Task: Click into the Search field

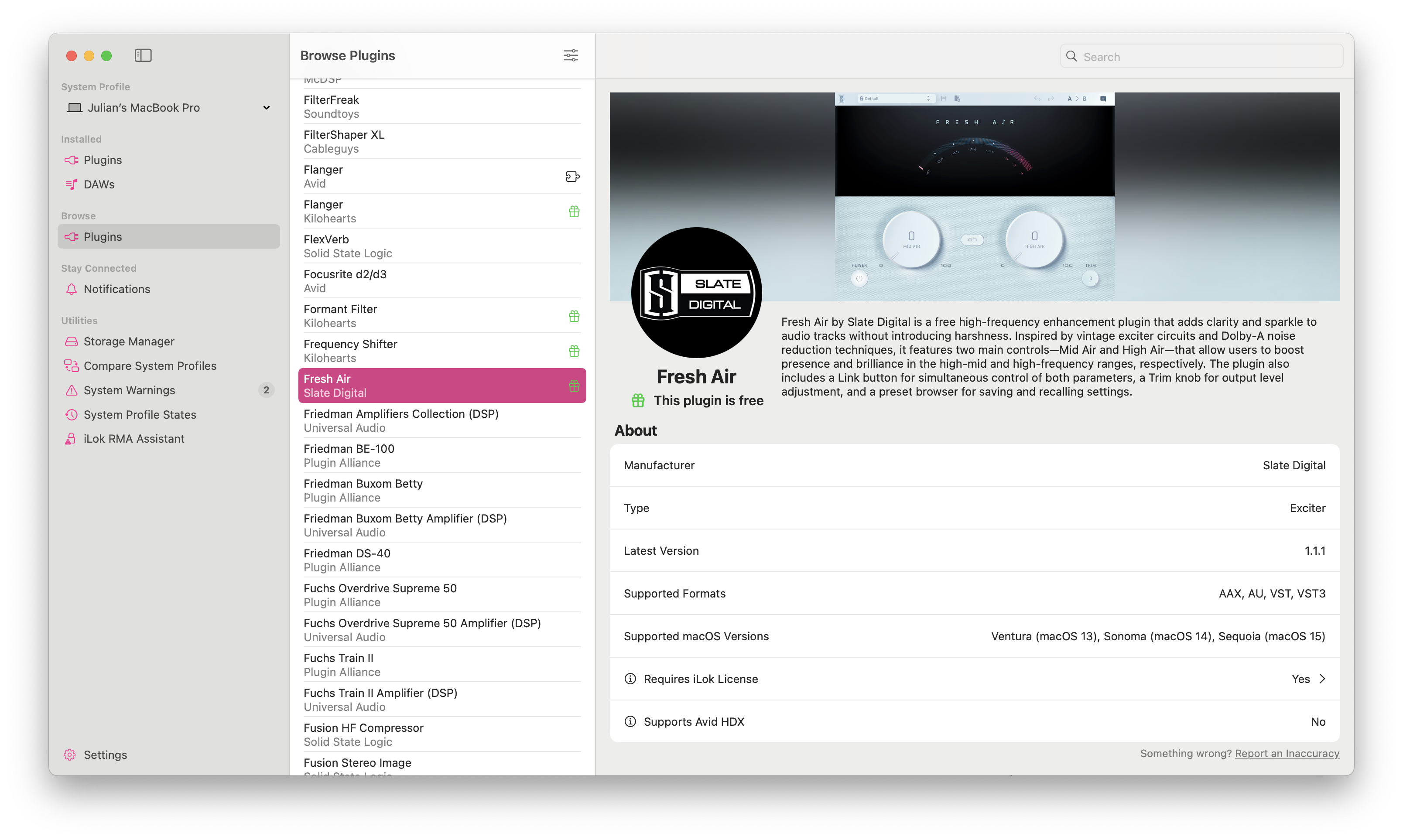Action: 1201,56
